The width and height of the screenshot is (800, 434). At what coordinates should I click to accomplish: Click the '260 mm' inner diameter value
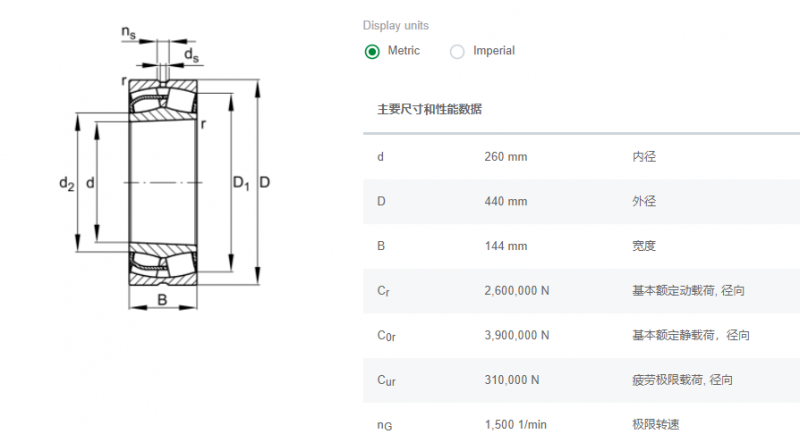506,157
